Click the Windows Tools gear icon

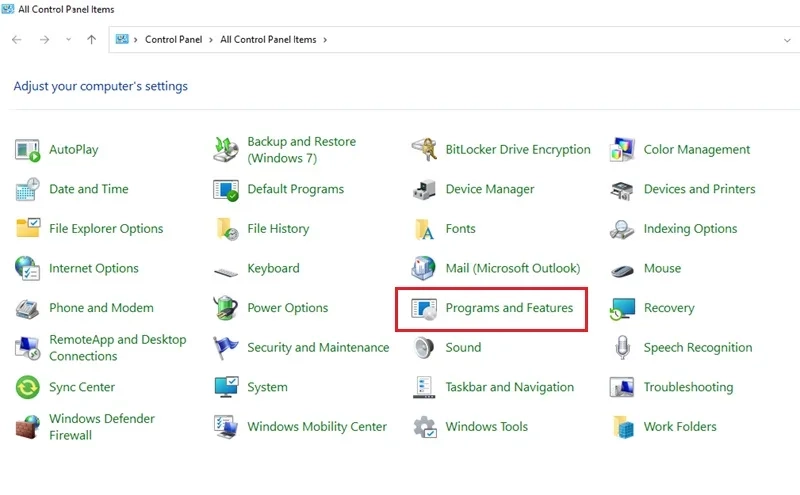point(424,427)
